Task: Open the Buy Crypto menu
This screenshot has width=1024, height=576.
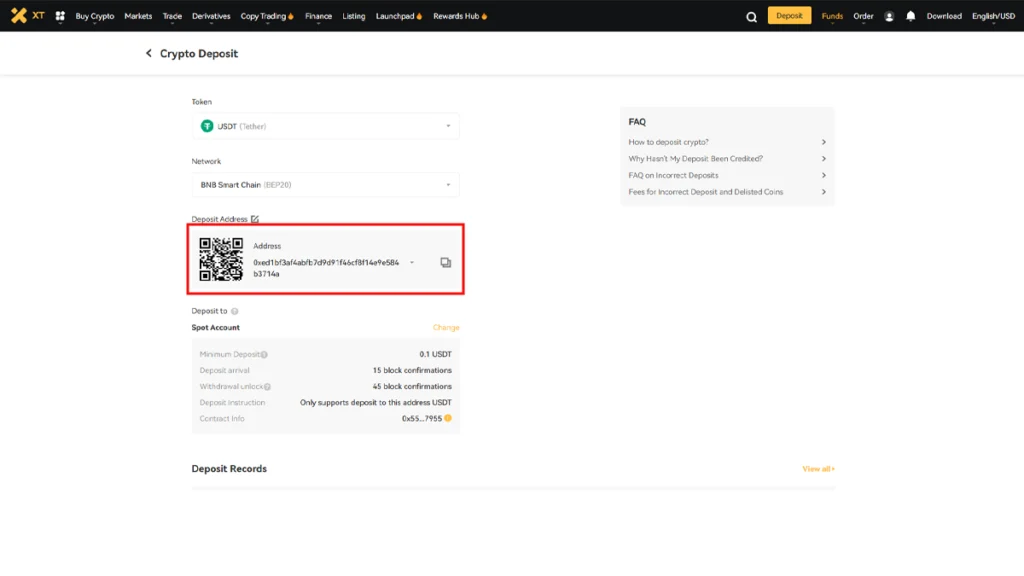Action: pos(95,16)
